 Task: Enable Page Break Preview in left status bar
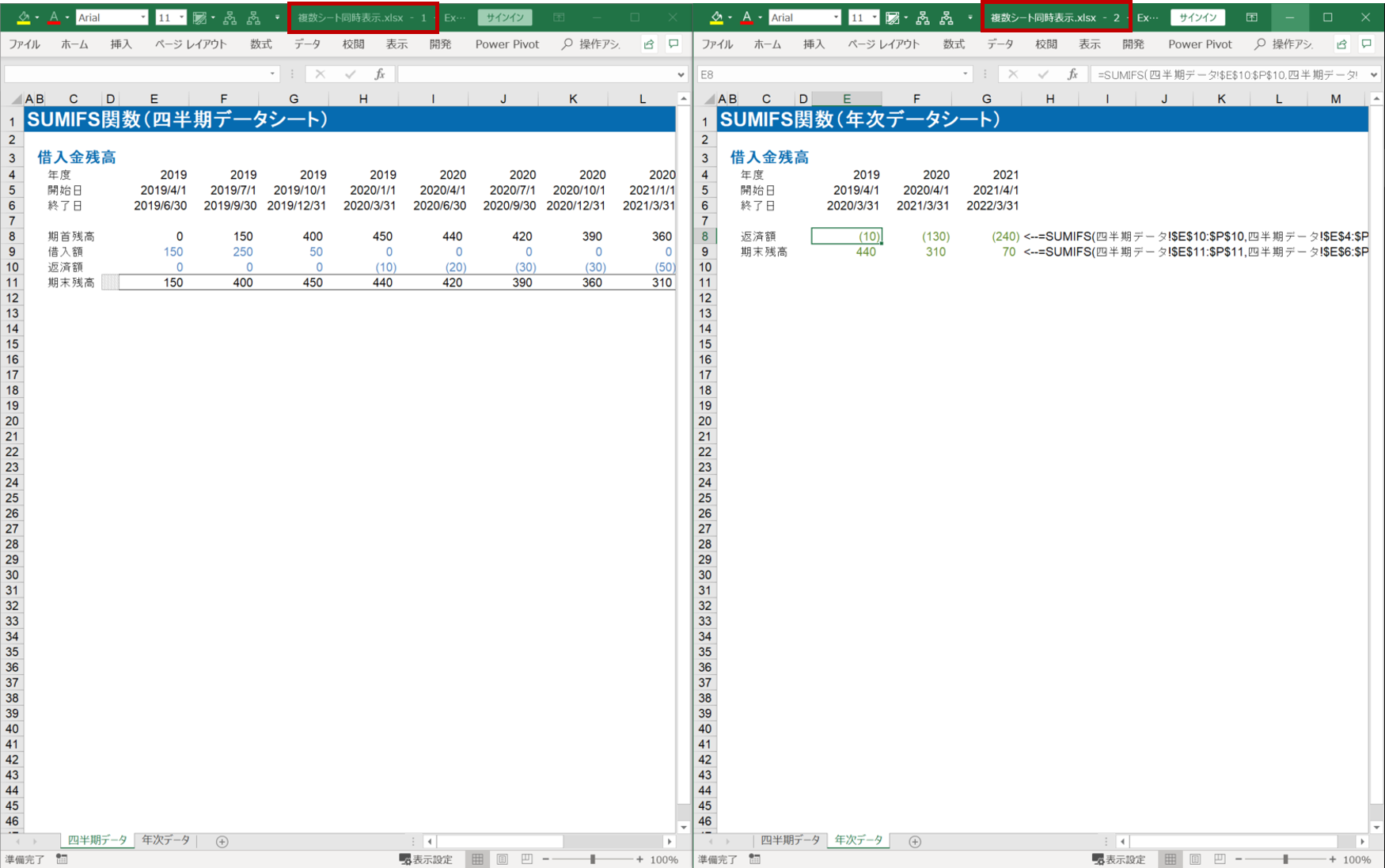527,859
